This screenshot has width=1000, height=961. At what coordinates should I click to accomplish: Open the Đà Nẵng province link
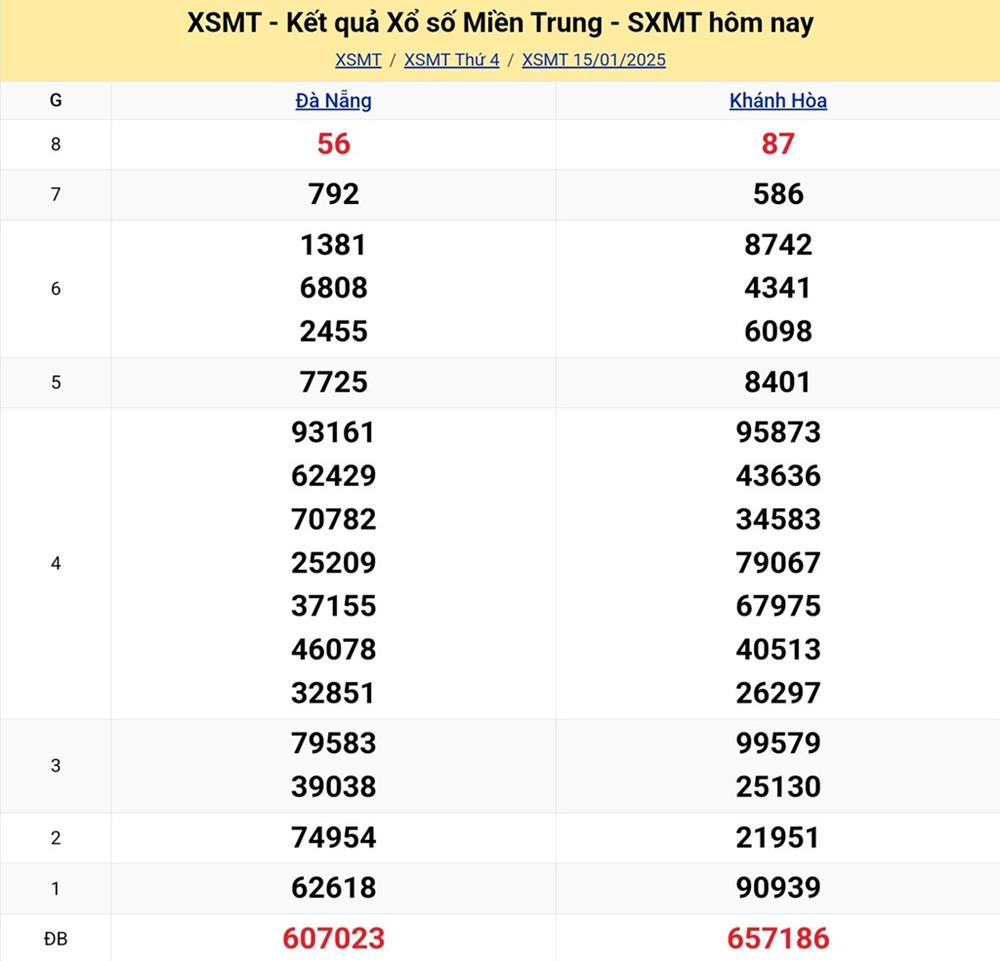[333, 101]
